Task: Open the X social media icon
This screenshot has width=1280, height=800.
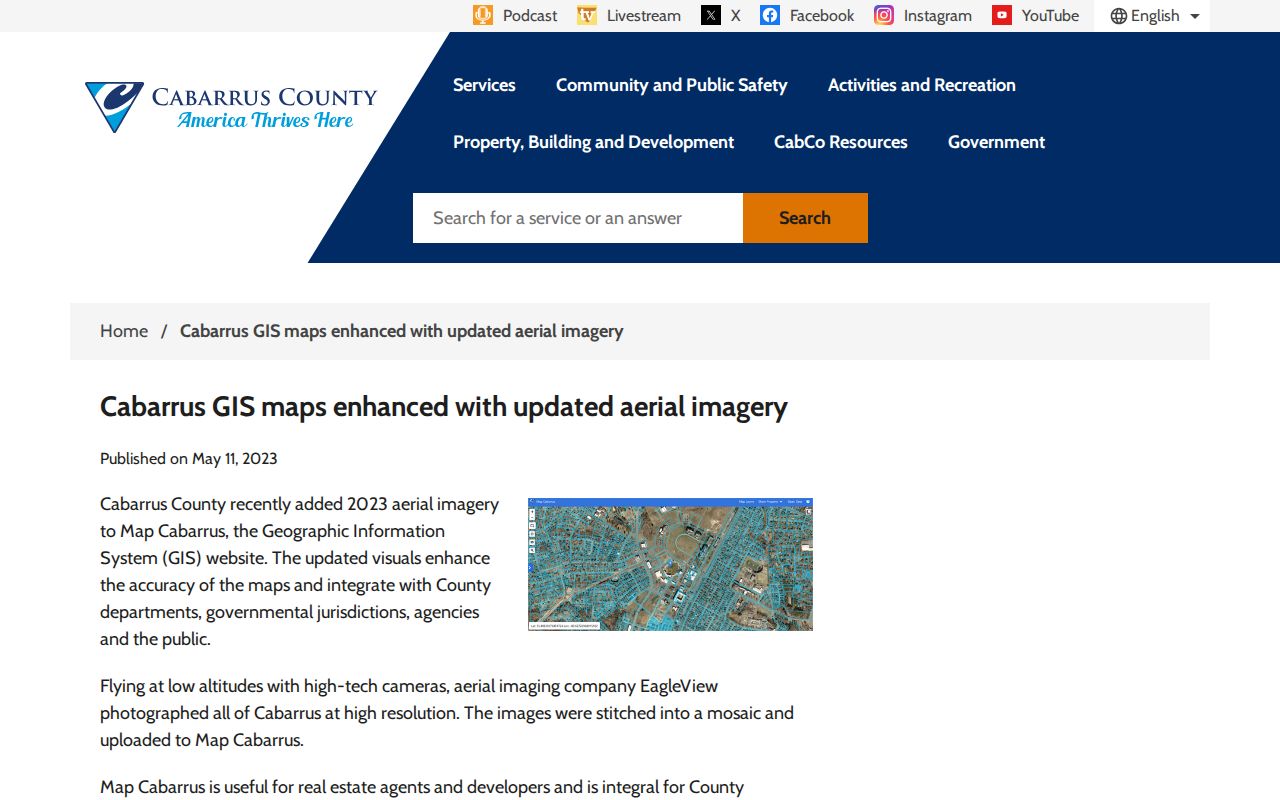Action: [711, 15]
